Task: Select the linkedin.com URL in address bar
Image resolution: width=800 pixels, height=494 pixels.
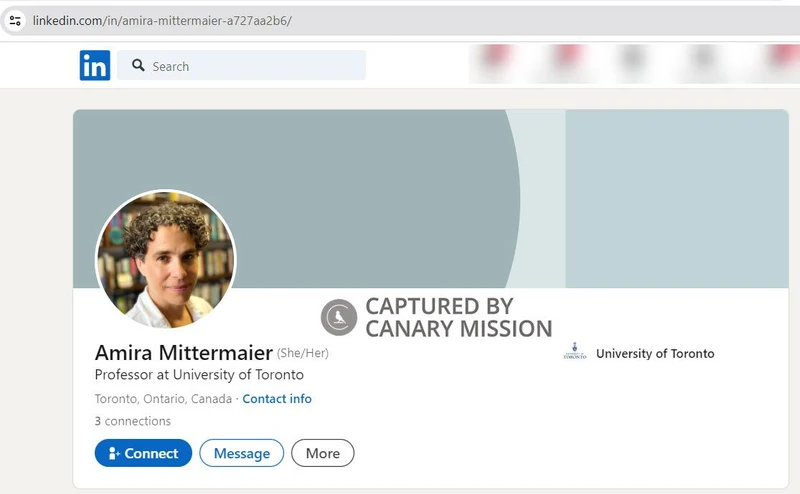Action: point(162,21)
